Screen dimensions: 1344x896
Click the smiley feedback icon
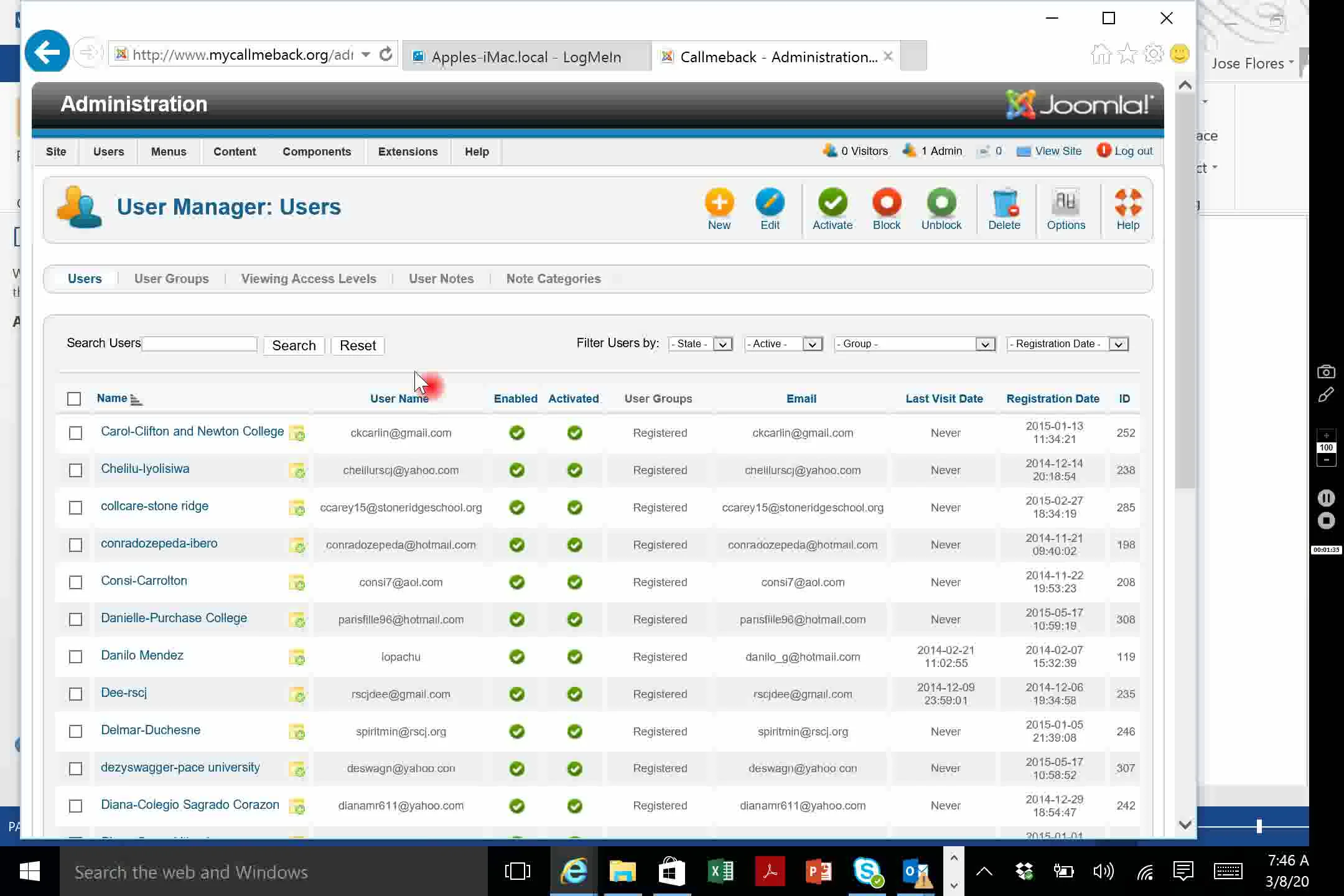[1180, 54]
